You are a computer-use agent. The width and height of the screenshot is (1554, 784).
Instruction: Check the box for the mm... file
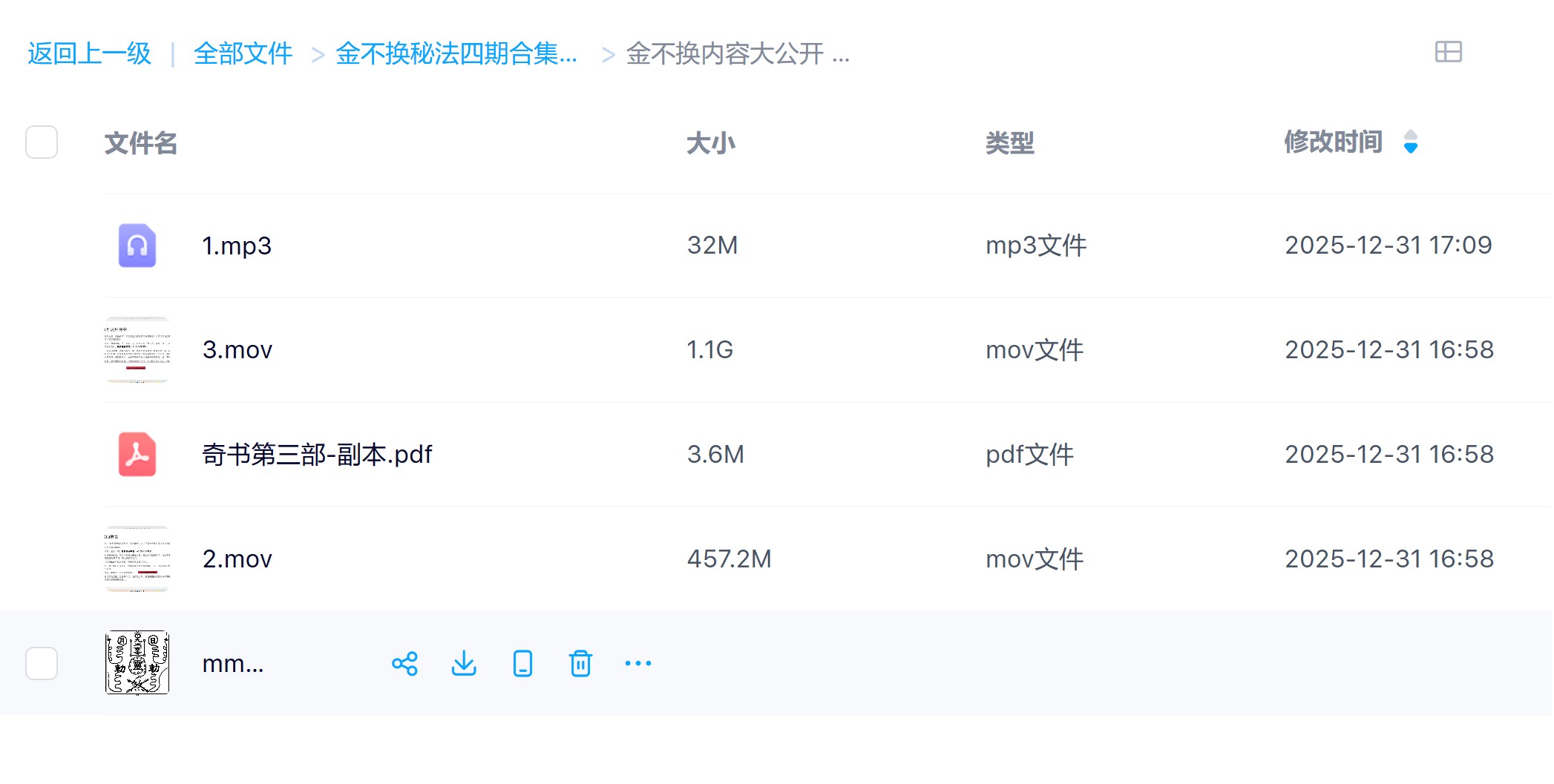click(x=42, y=663)
